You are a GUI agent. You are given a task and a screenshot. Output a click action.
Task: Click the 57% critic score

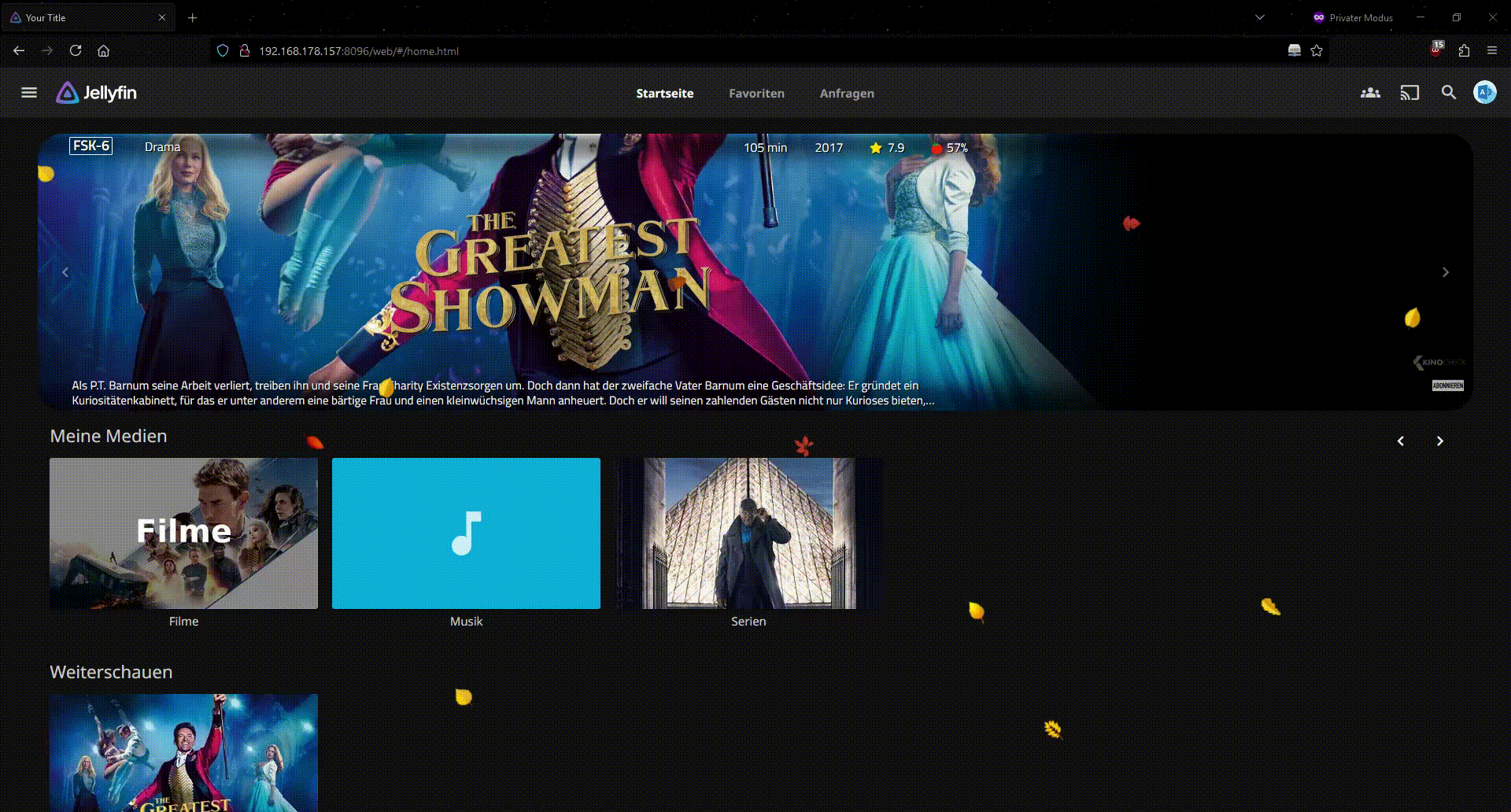949,147
